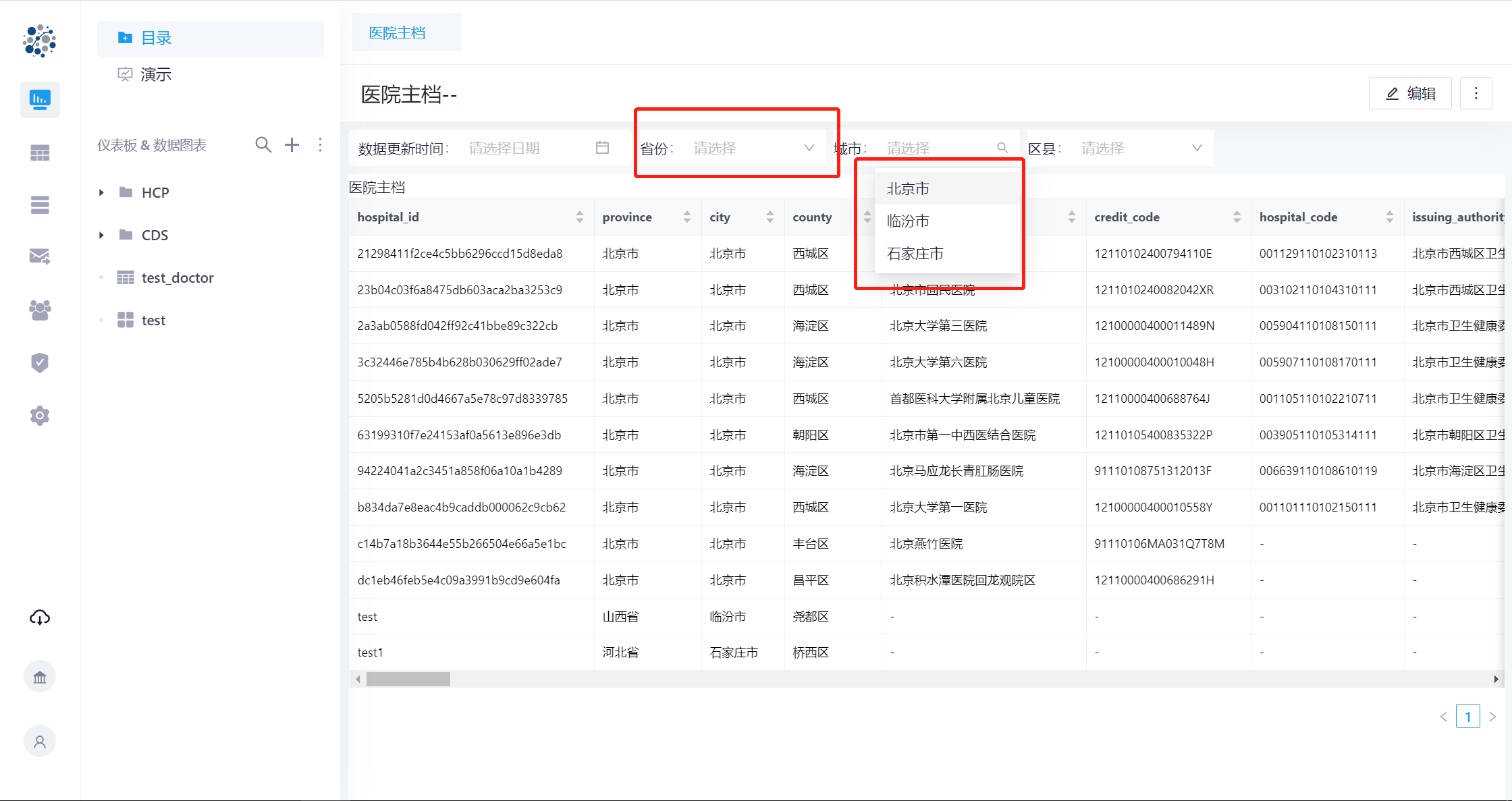Select 北京市 from the province dropdown list
This screenshot has width=1512, height=801.
[907, 188]
